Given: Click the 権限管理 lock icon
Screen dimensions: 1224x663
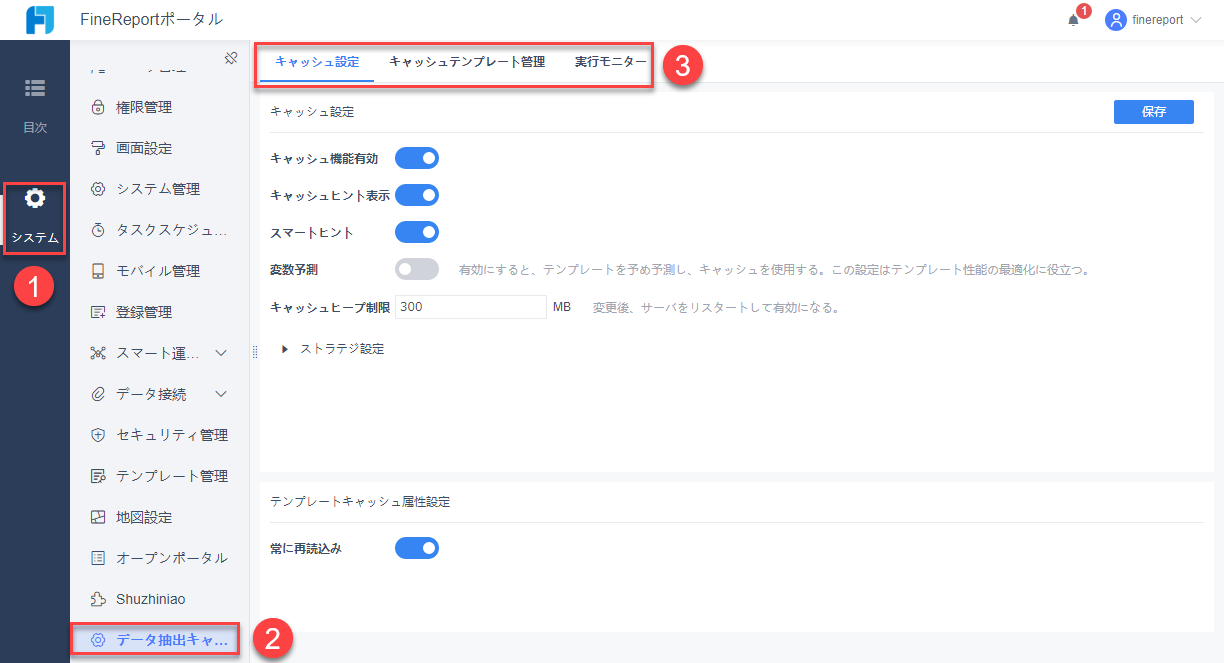Looking at the screenshot, I should tap(98, 107).
